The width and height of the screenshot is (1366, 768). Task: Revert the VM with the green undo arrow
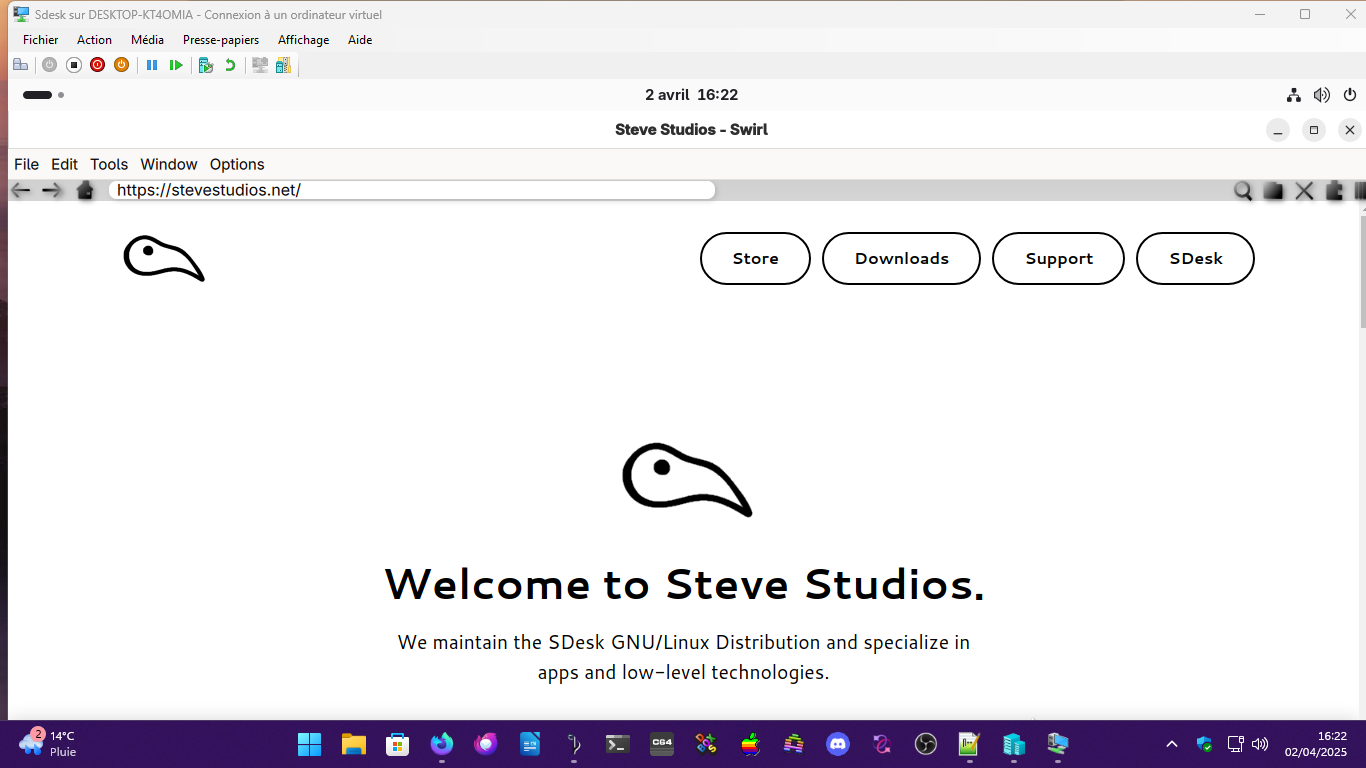pos(230,65)
